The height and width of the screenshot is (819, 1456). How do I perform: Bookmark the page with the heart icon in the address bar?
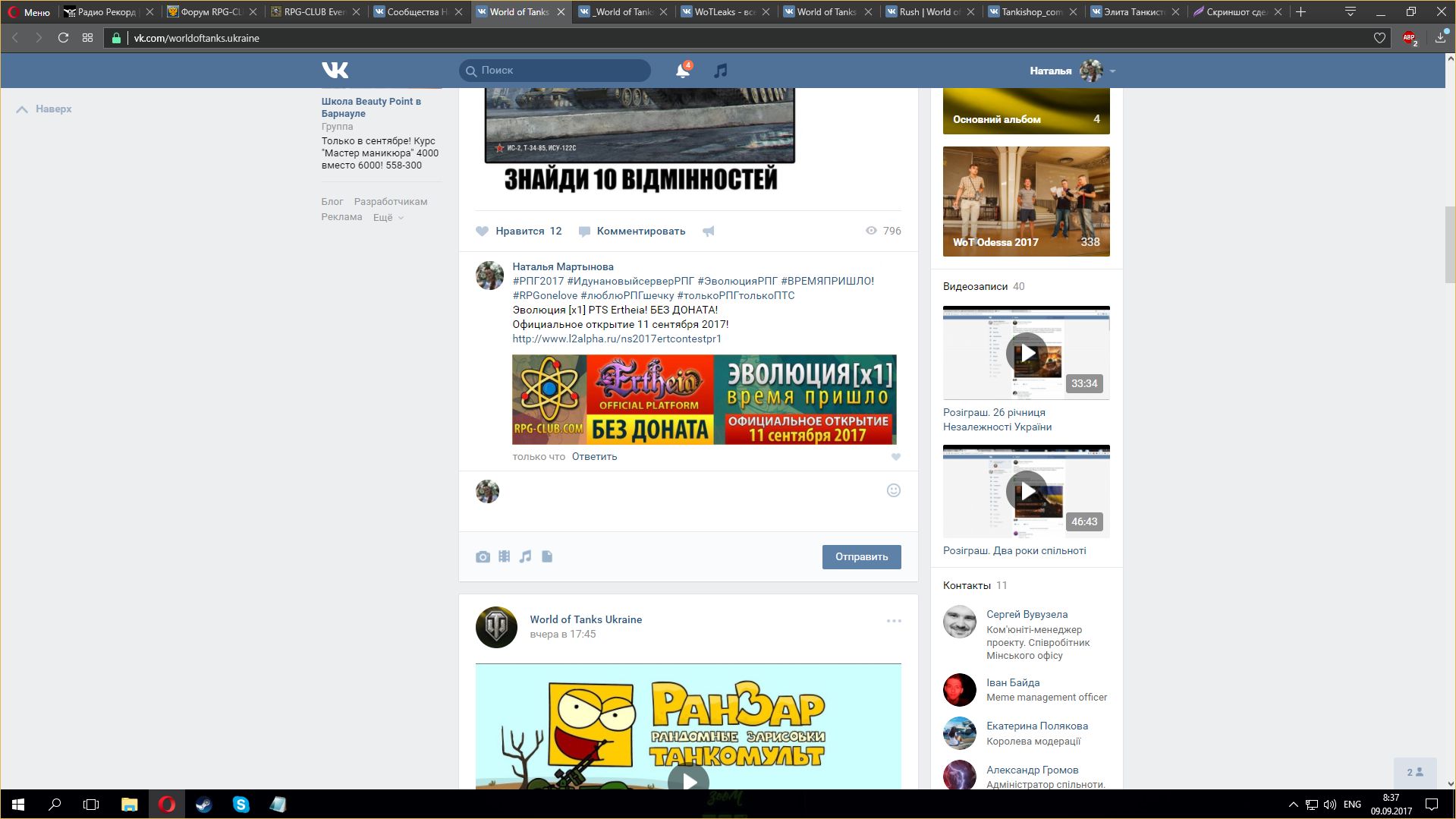(1379, 38)
